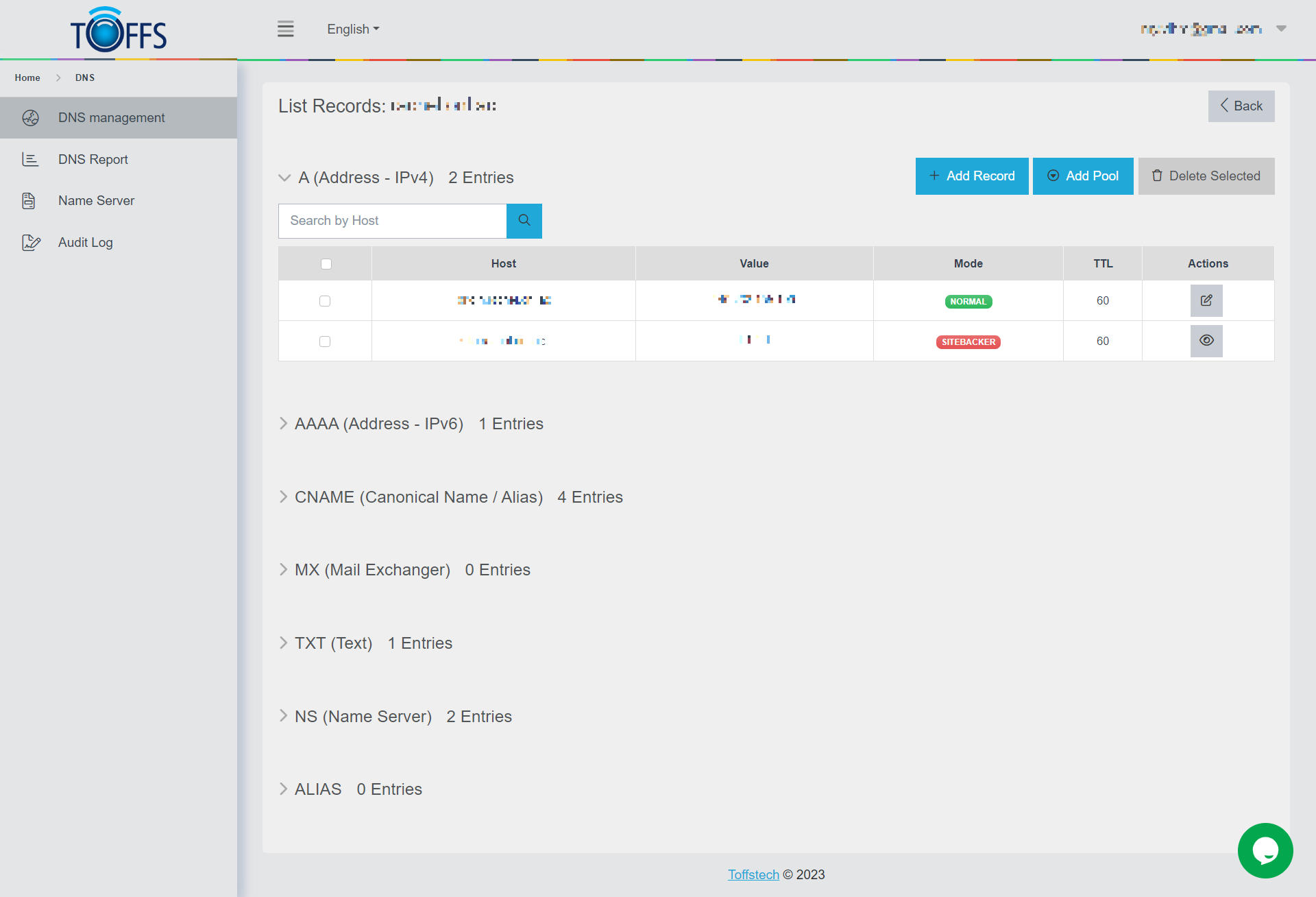This screenshot has height=897, width=1316.
Task: Click the Delete Selected trash button
Action: pos(1206,176)
